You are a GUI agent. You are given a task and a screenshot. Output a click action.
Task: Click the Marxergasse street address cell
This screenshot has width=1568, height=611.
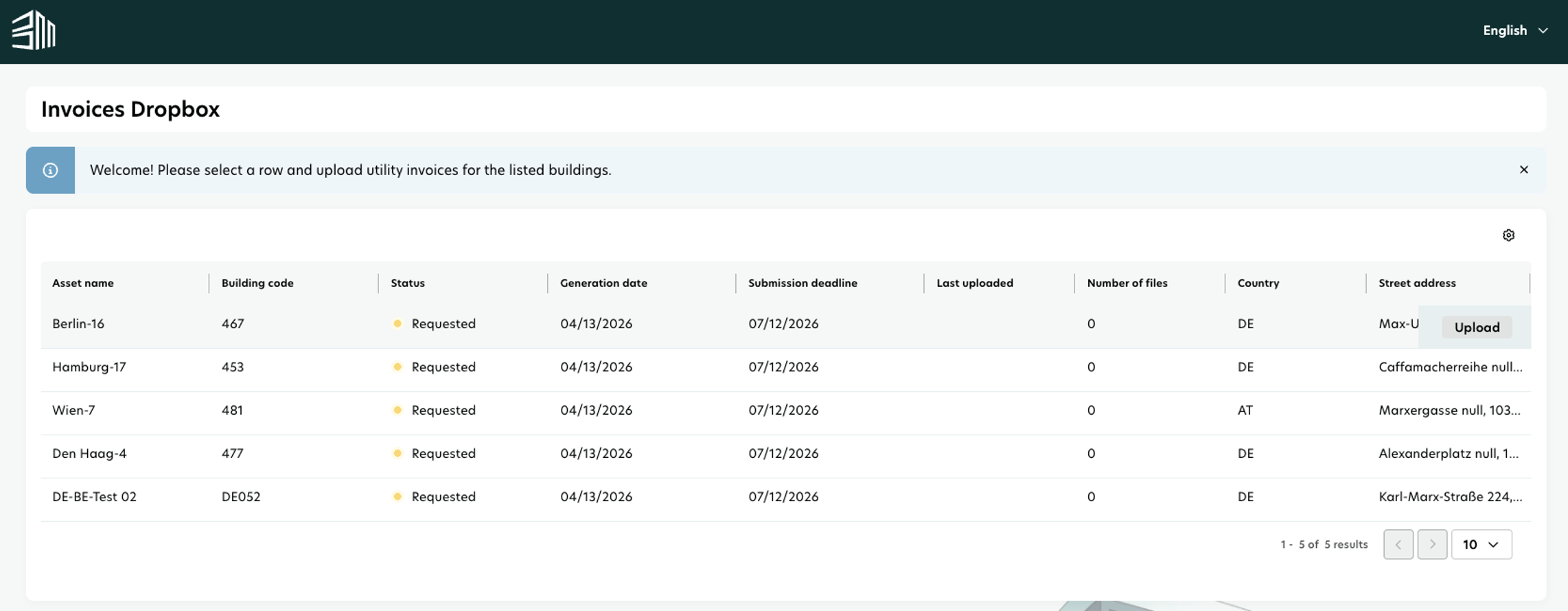[1449, 410]
